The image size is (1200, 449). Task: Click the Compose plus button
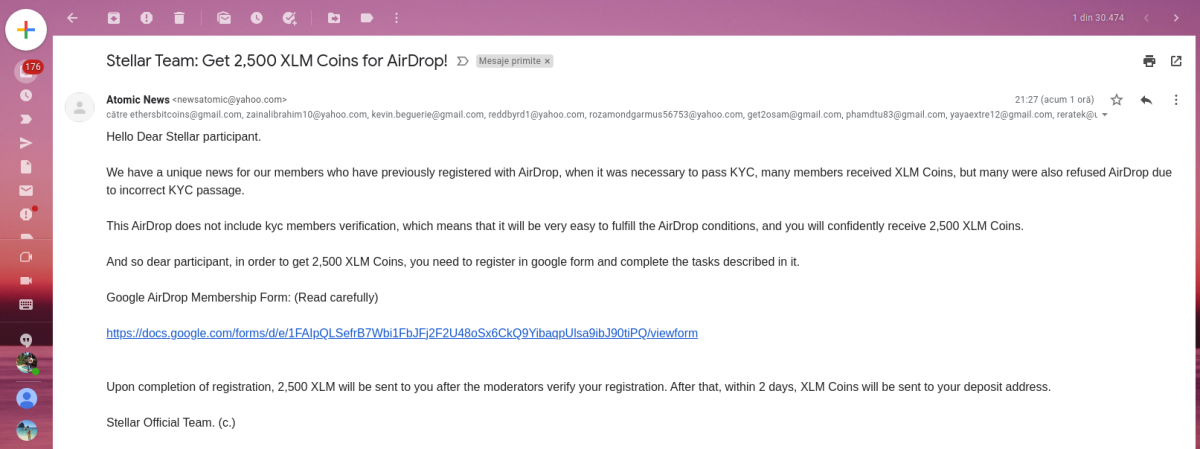[x=27, y=29]
